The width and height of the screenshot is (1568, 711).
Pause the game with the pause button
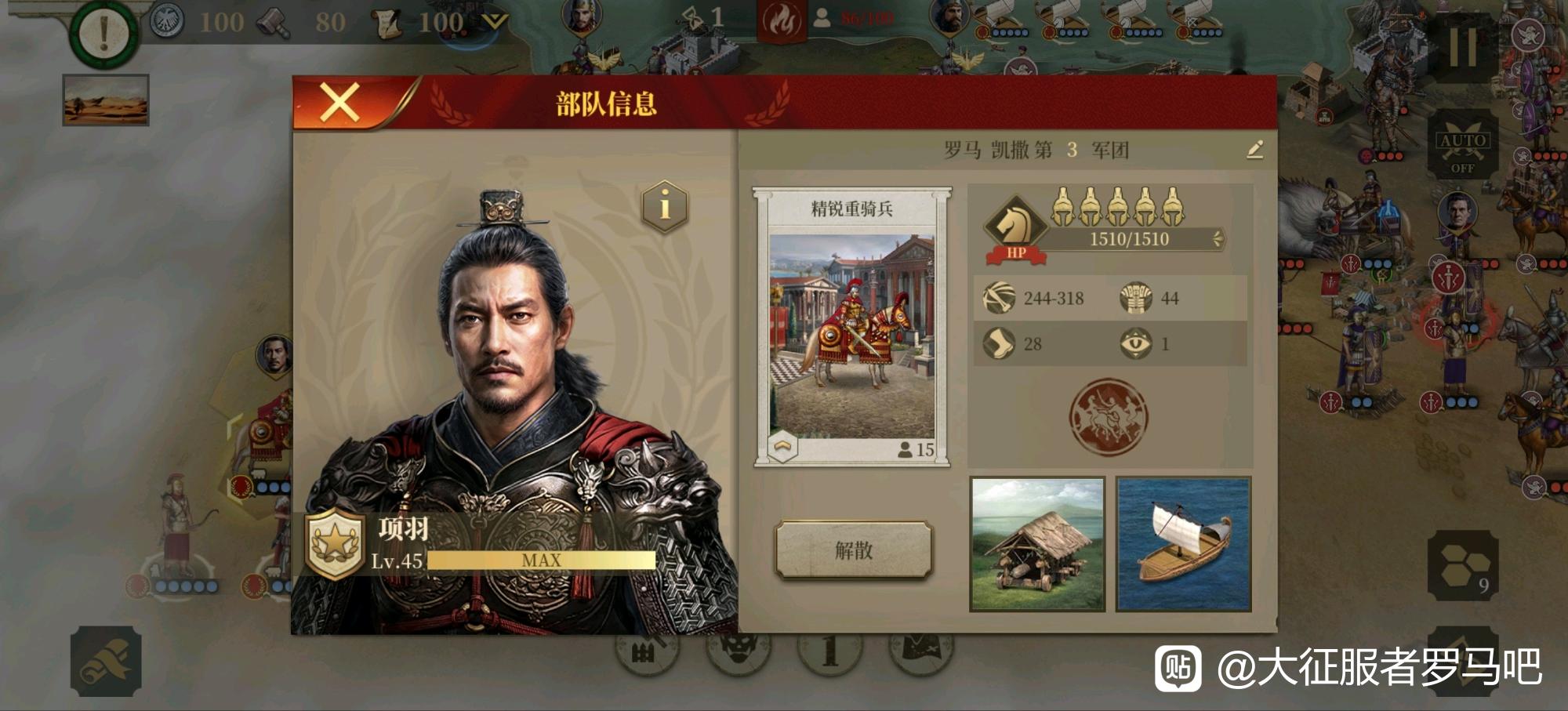click(1462, 47)
